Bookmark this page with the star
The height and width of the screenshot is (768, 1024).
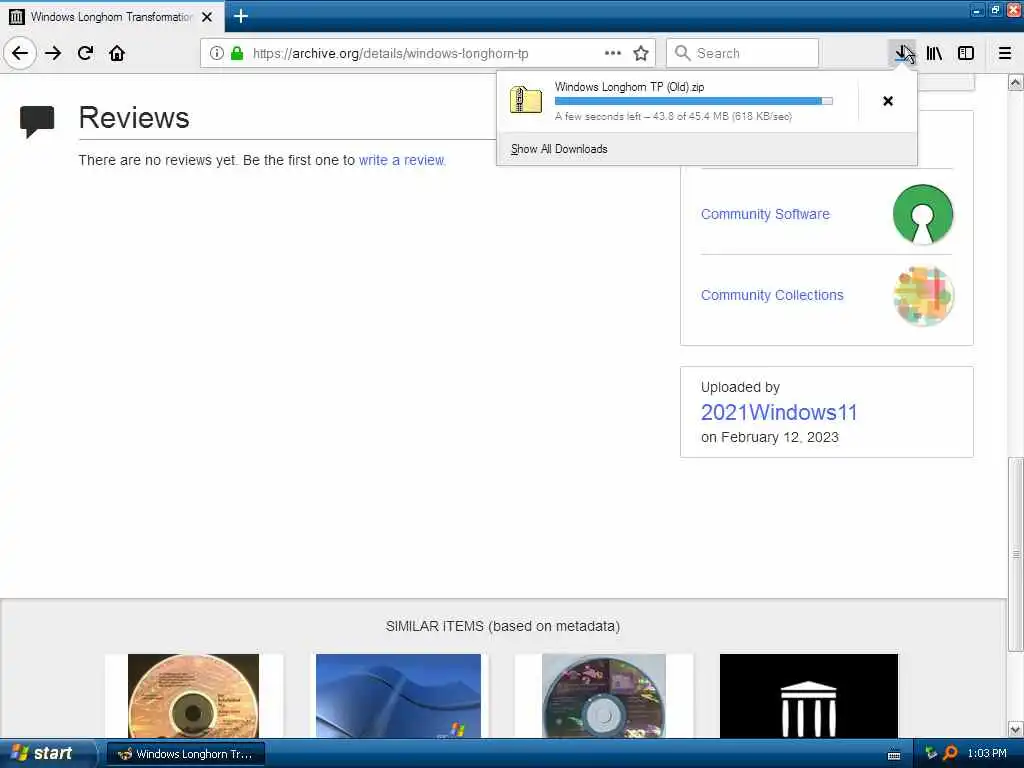coord(641,53)
